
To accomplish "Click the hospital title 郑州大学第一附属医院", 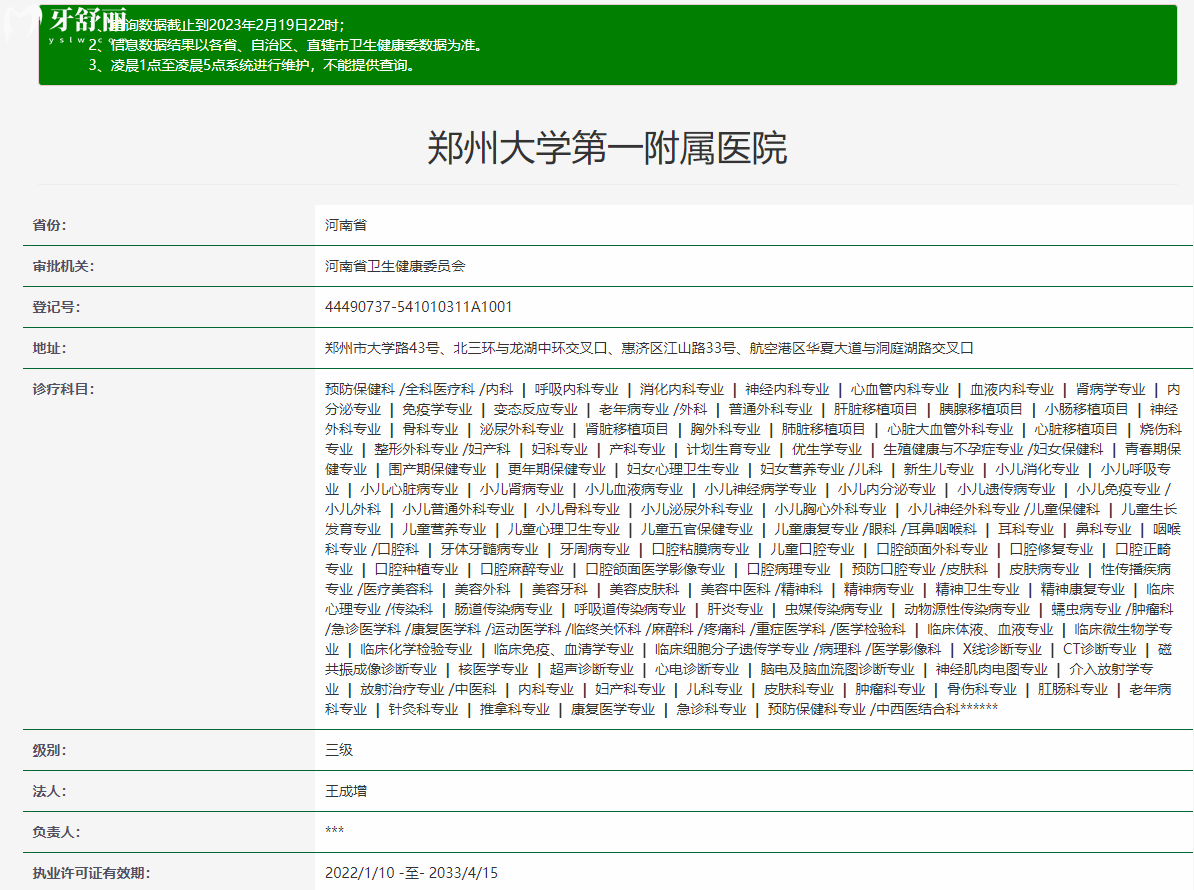I will pos(607,148).
